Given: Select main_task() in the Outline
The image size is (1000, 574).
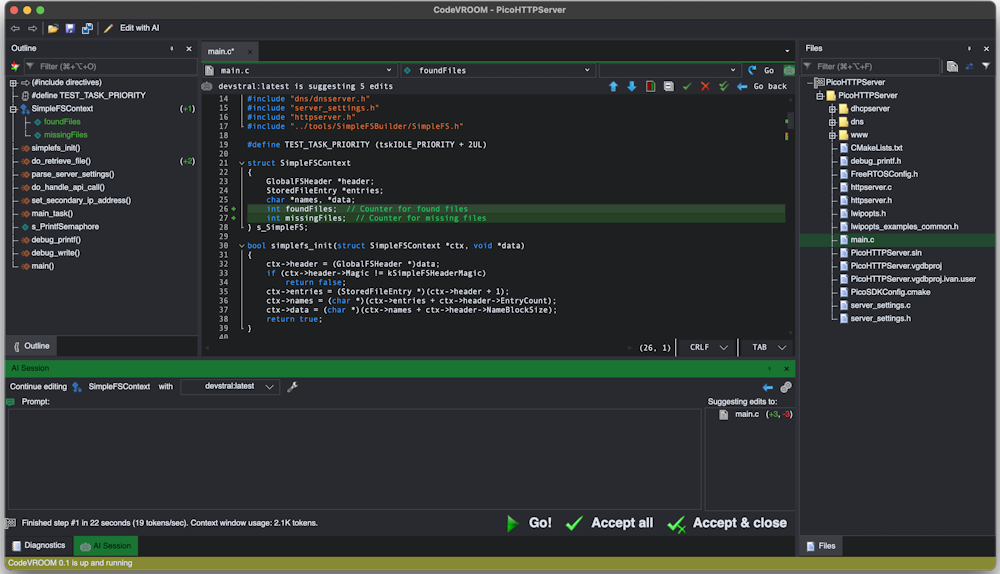Looking at the screenshot, I should pos(52,214).
